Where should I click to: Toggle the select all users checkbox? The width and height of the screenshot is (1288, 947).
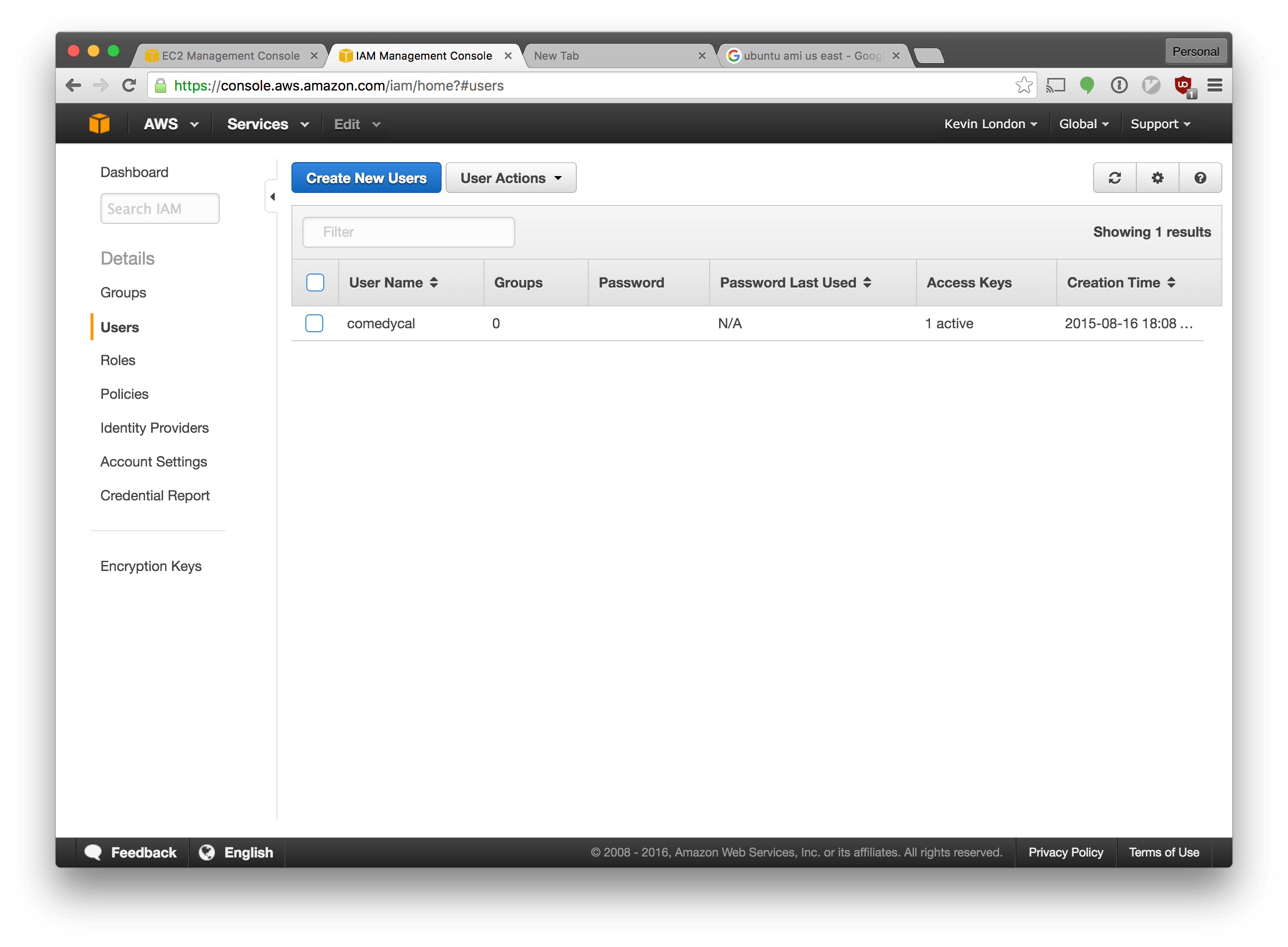click(x=315, y=283)
